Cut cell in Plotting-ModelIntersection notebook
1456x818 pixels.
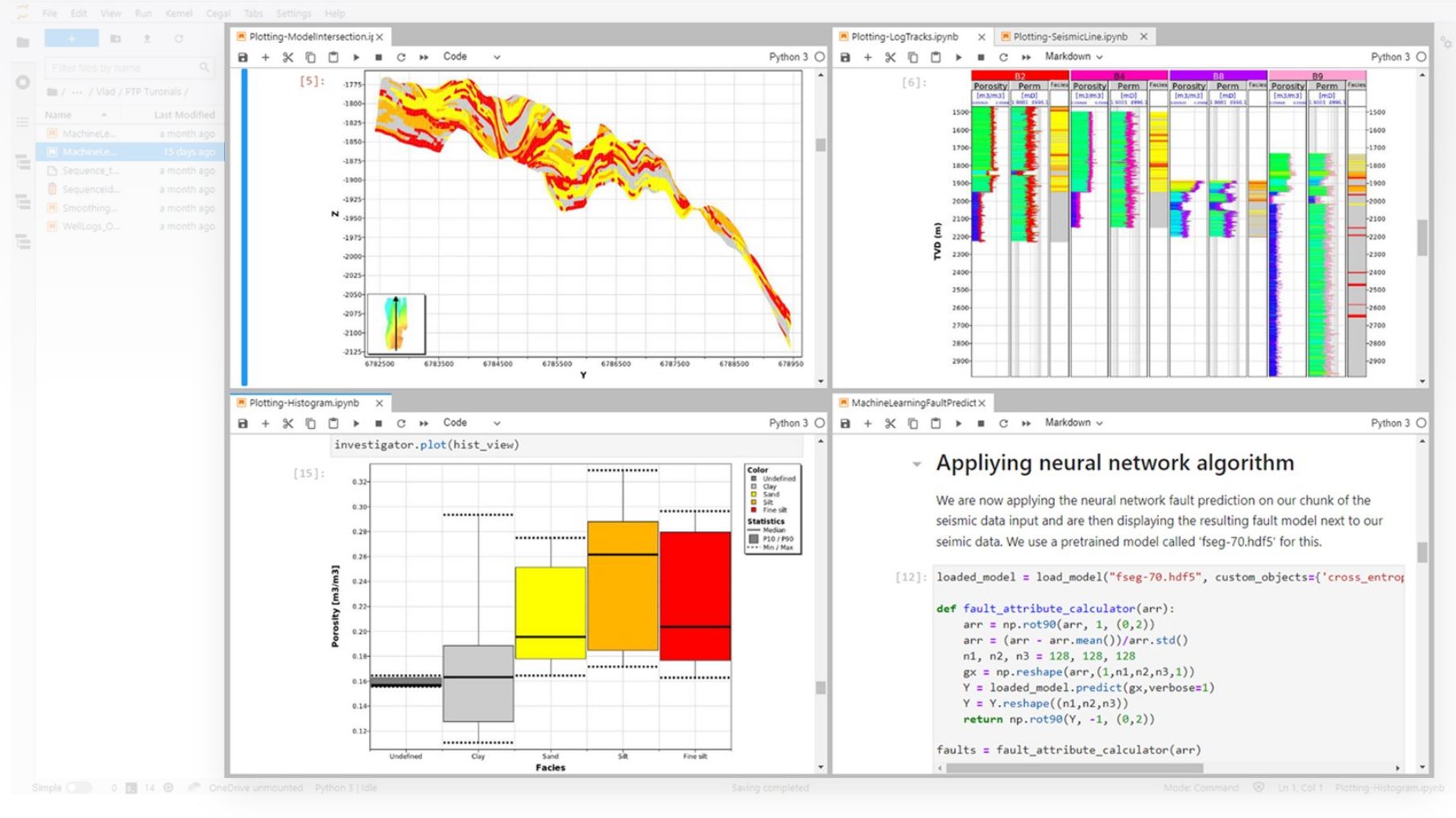[287, 57]
